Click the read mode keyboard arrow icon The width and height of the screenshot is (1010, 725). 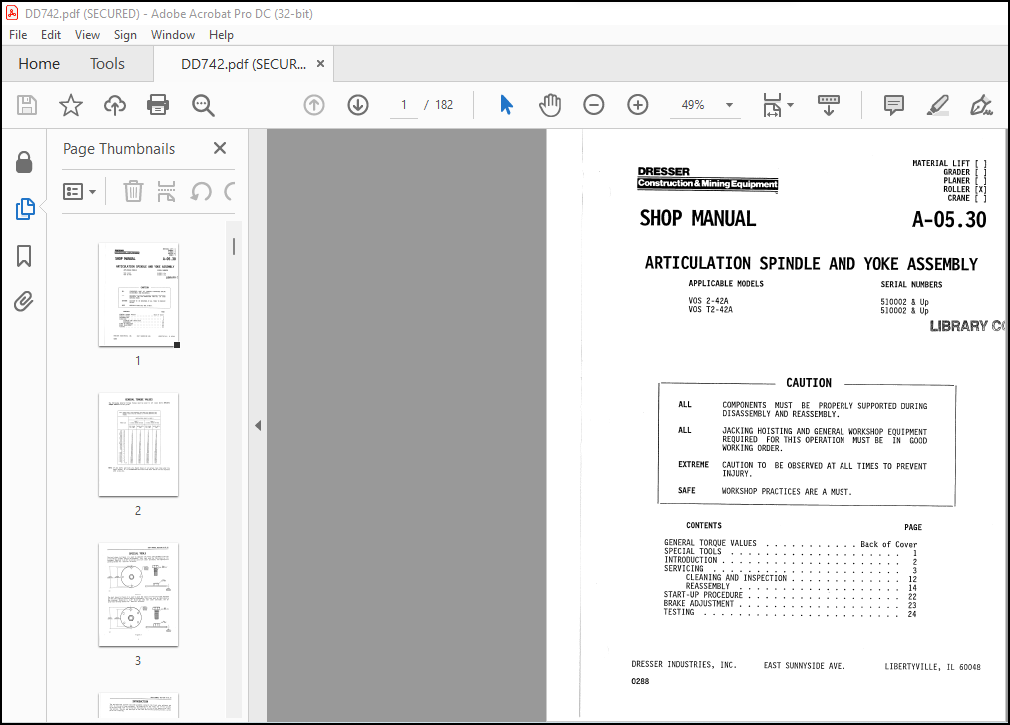click(x=828, y=105)
